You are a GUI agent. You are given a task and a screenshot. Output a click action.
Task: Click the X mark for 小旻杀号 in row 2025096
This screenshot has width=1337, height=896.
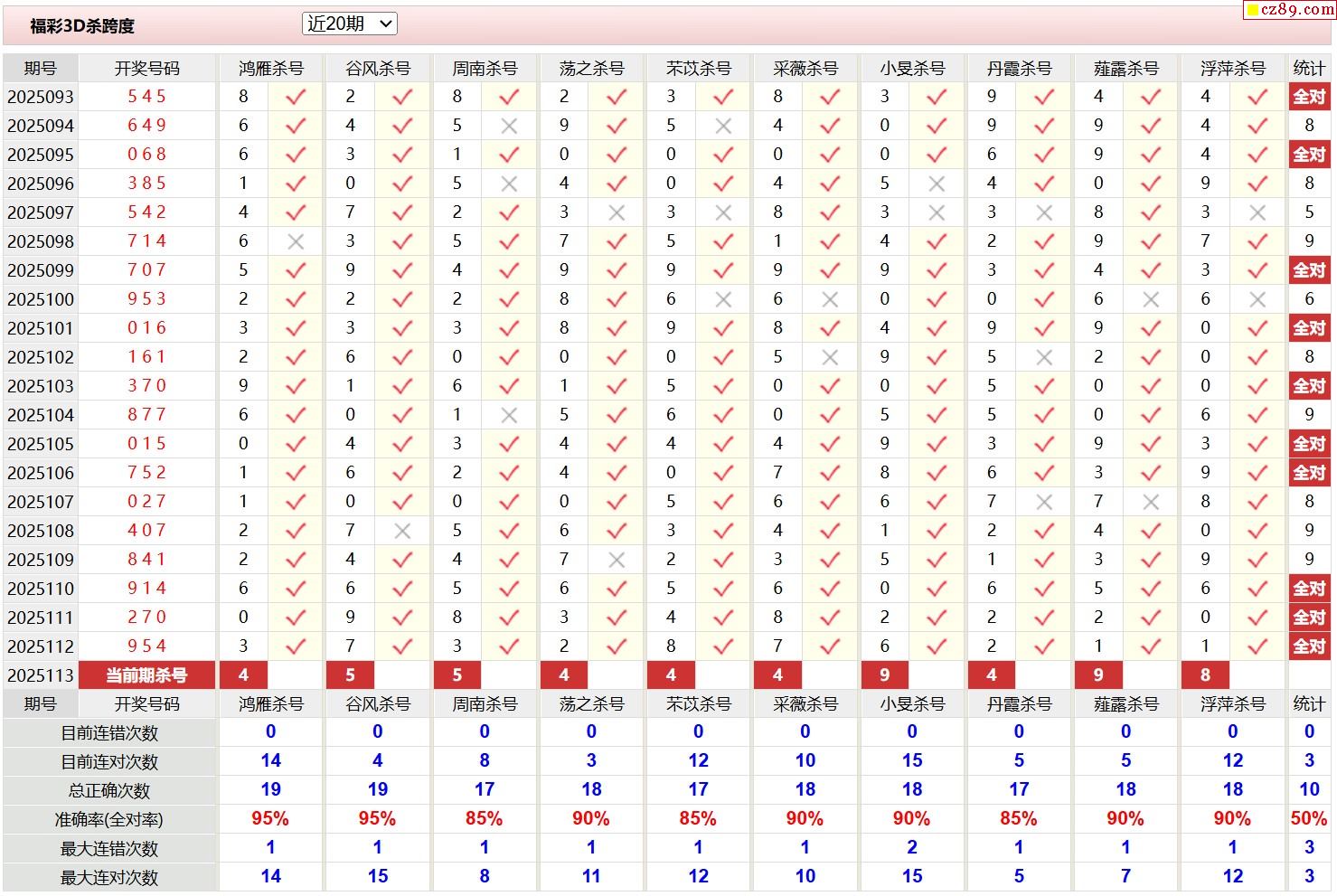[x=937, y=184]
